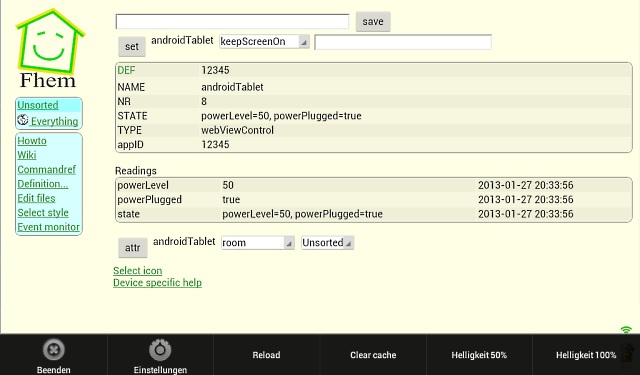Viewport: 640px width, 375px height.
Task: Focus the command input field beside save
Action: pos(232,22)
